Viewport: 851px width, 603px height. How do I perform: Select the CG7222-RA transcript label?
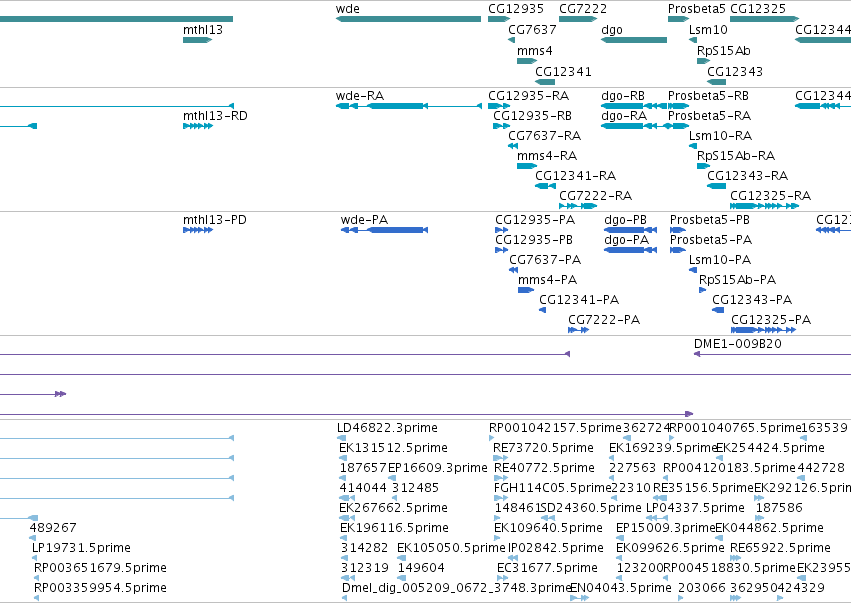(x=595, y=196)
